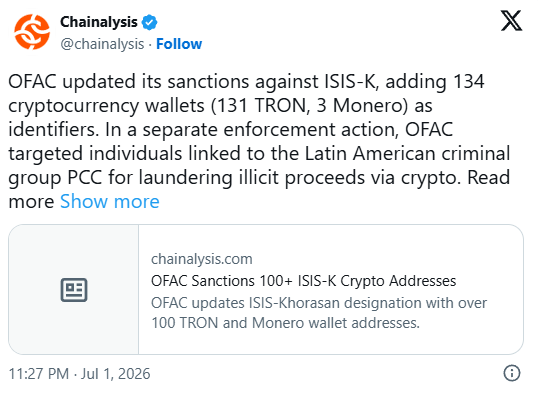The image size is (538, 393).
Task: Click the info circle icon
Action: [512, 373]
